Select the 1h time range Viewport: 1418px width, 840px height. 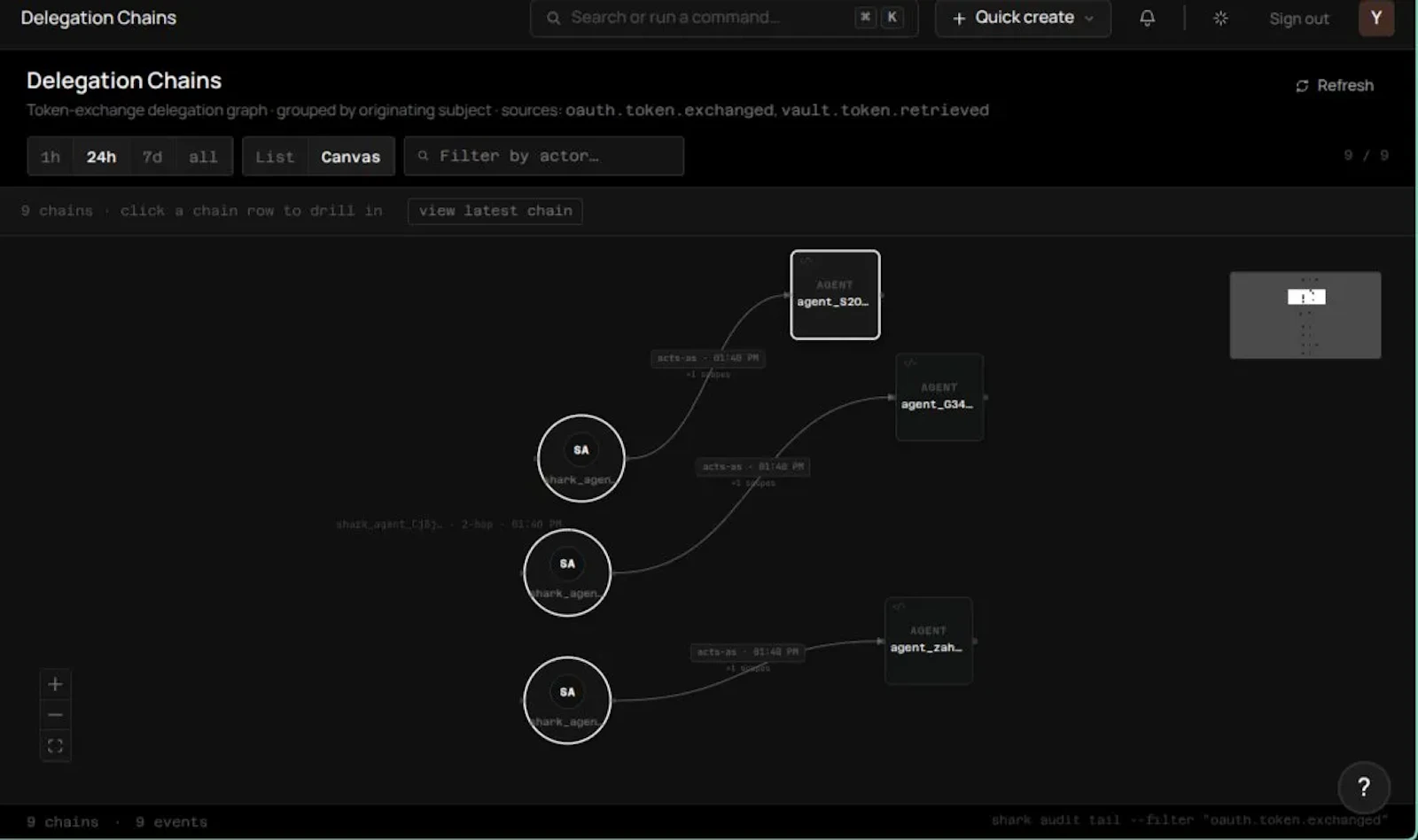coord(51,157)
